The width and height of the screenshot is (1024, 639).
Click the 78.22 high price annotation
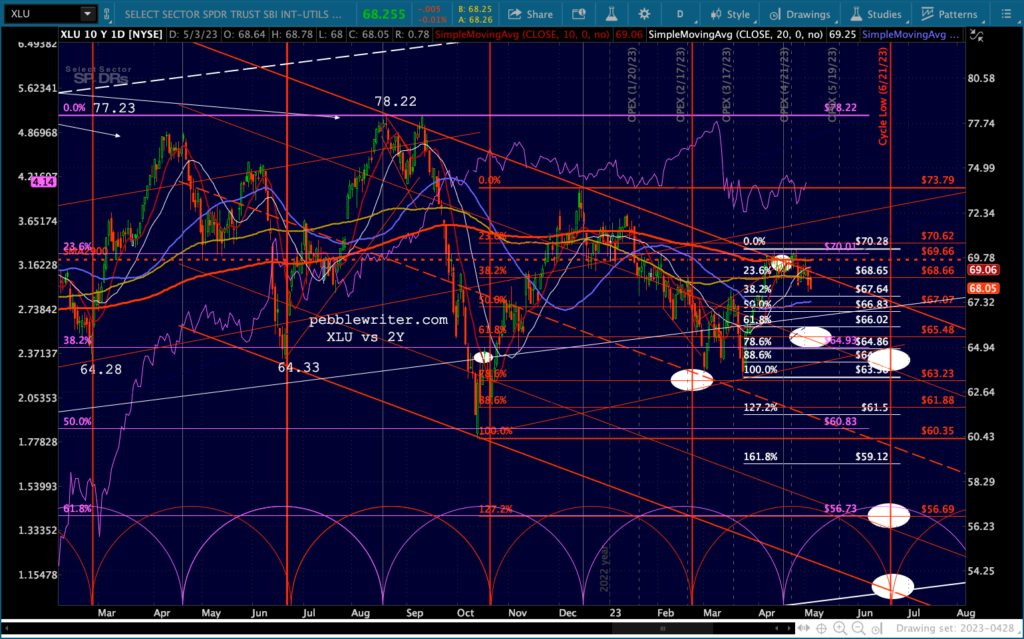click(395, 101)
